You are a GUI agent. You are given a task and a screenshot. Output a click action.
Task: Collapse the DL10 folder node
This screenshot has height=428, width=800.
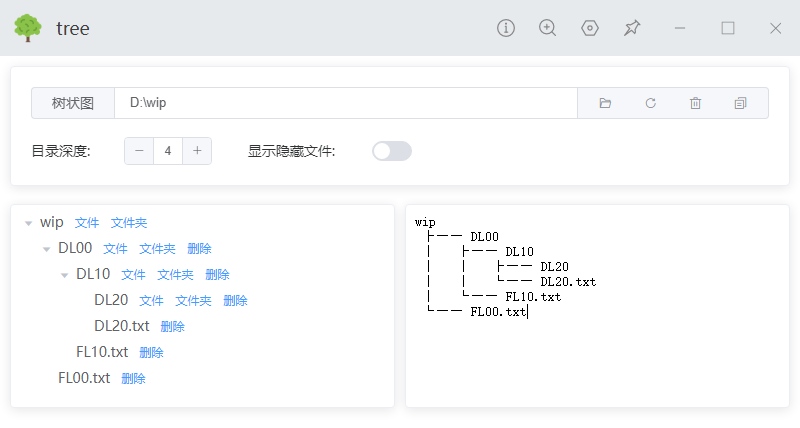coord(65,275)
